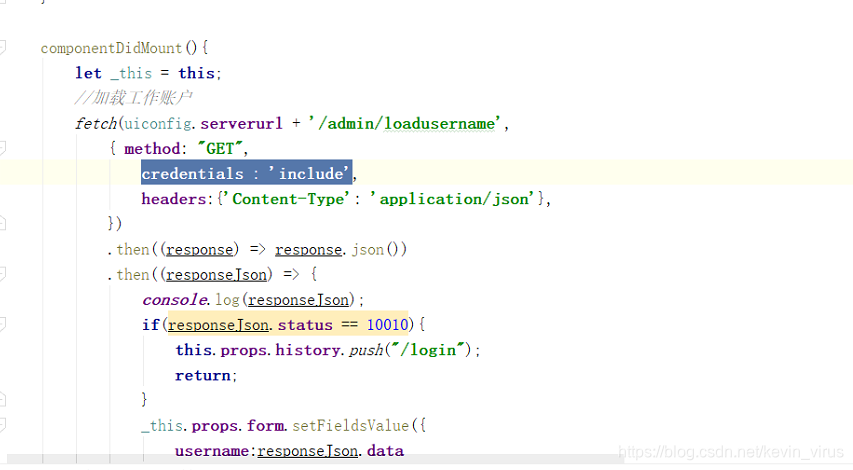Click the 'if' keyword
Image resolution: width=853 pixels, height=470 pixels.
click(x=151, y=325)
